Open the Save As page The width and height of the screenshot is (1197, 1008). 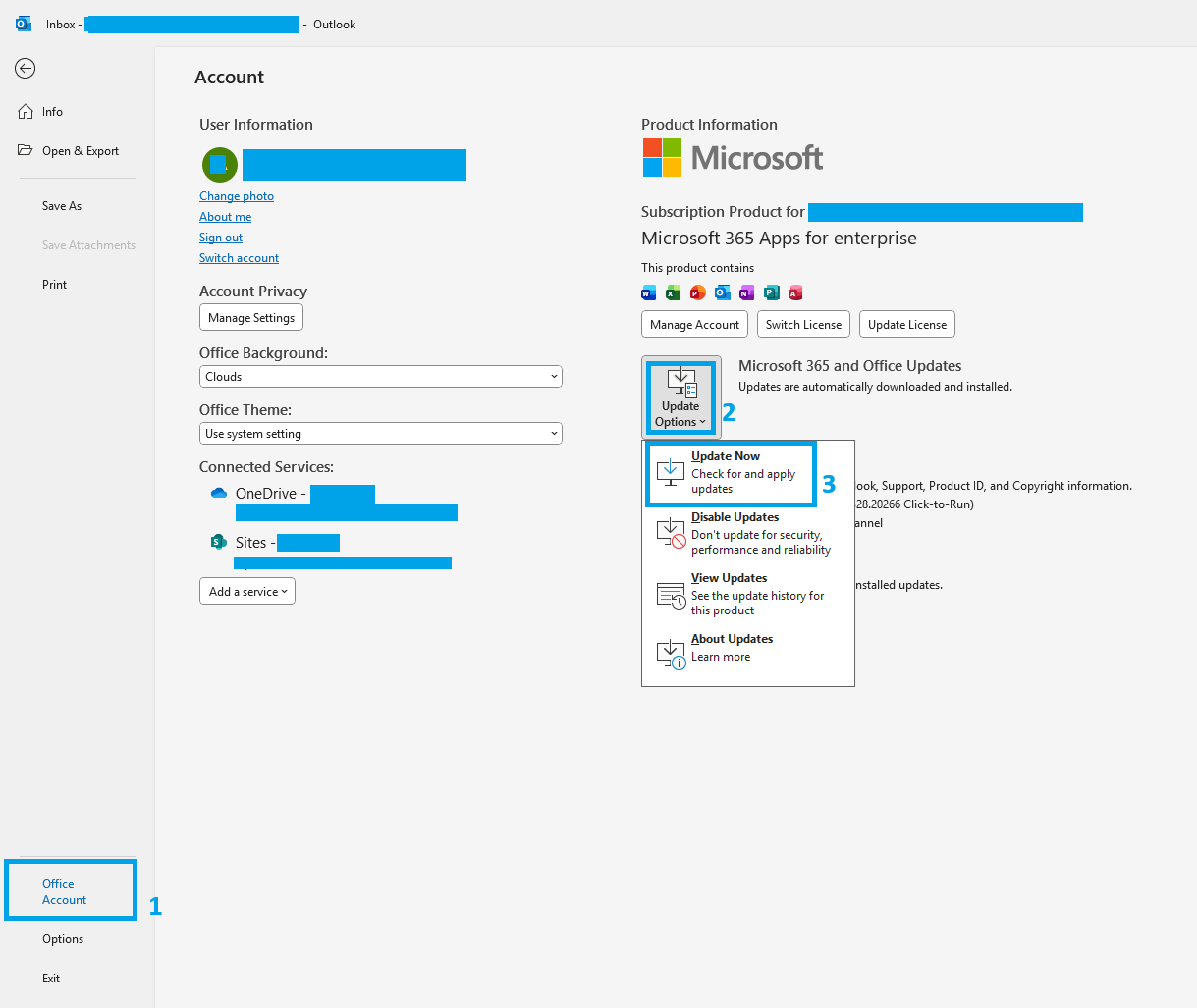point(62,206)
